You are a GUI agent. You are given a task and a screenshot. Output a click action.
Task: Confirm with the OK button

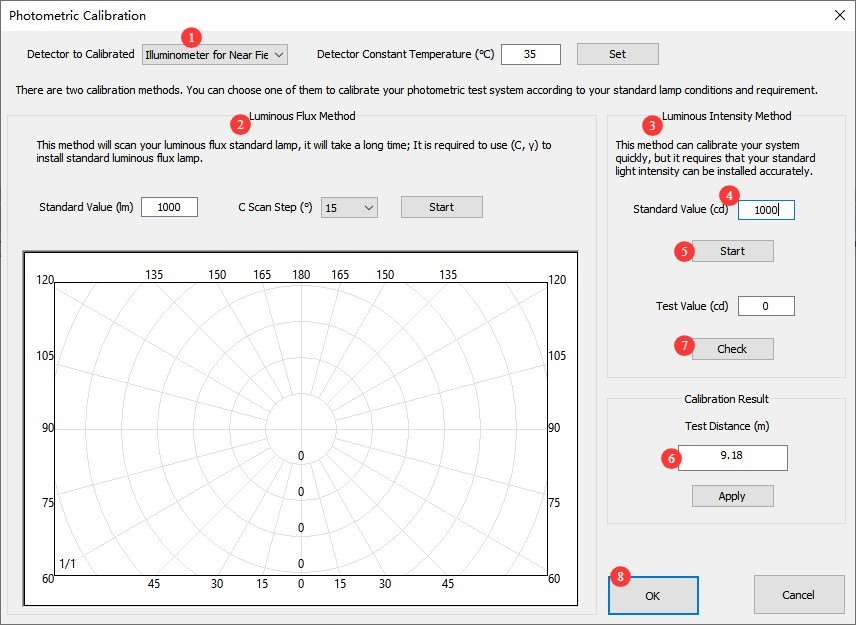coord(653,596)
